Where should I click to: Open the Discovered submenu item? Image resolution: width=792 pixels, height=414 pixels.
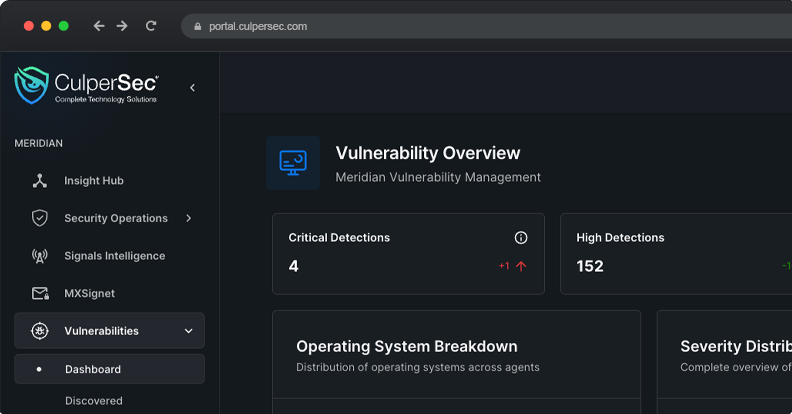coord(94,401)
